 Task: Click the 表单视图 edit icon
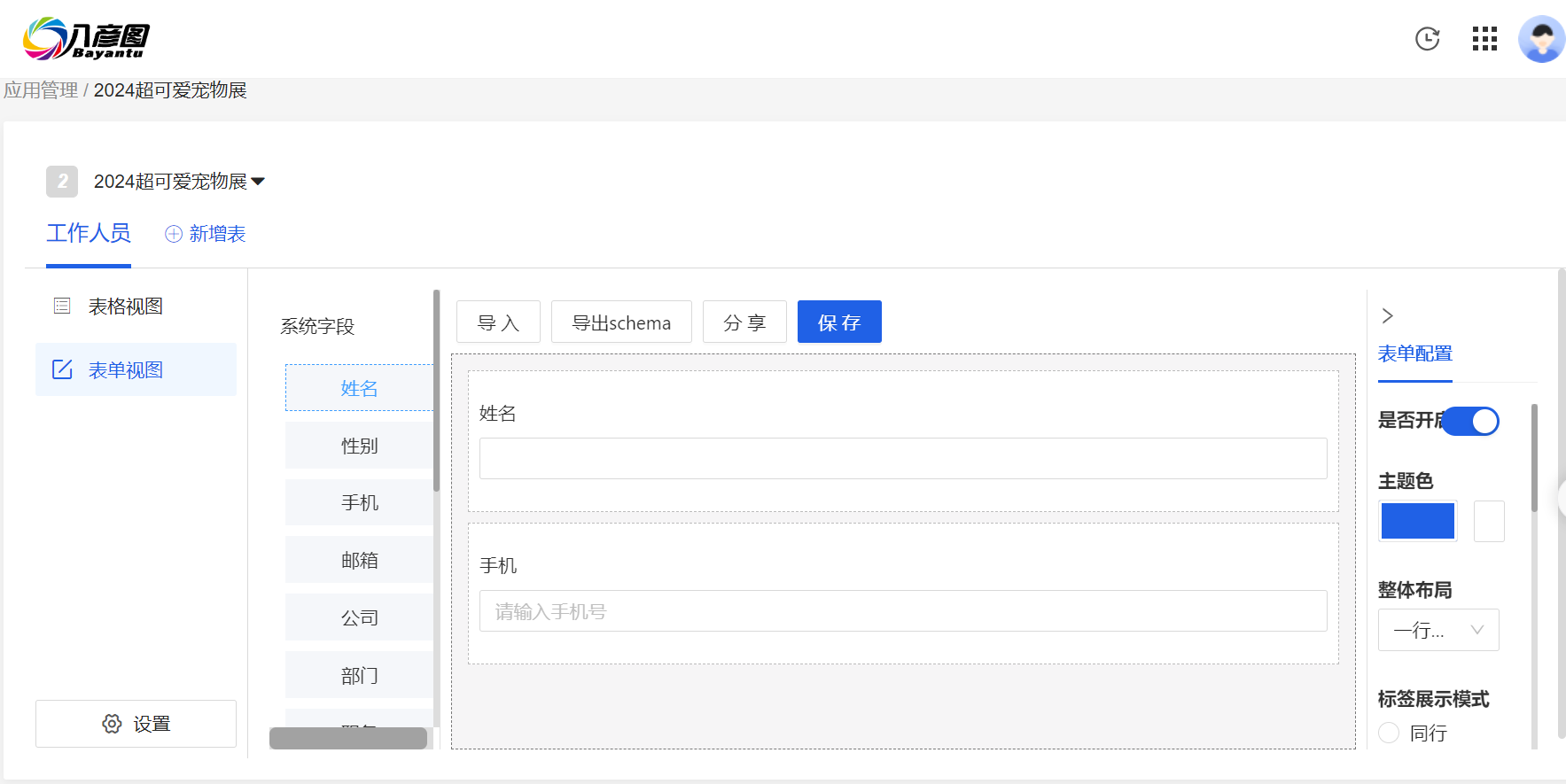pyautogui.click(x=62, y=369)
